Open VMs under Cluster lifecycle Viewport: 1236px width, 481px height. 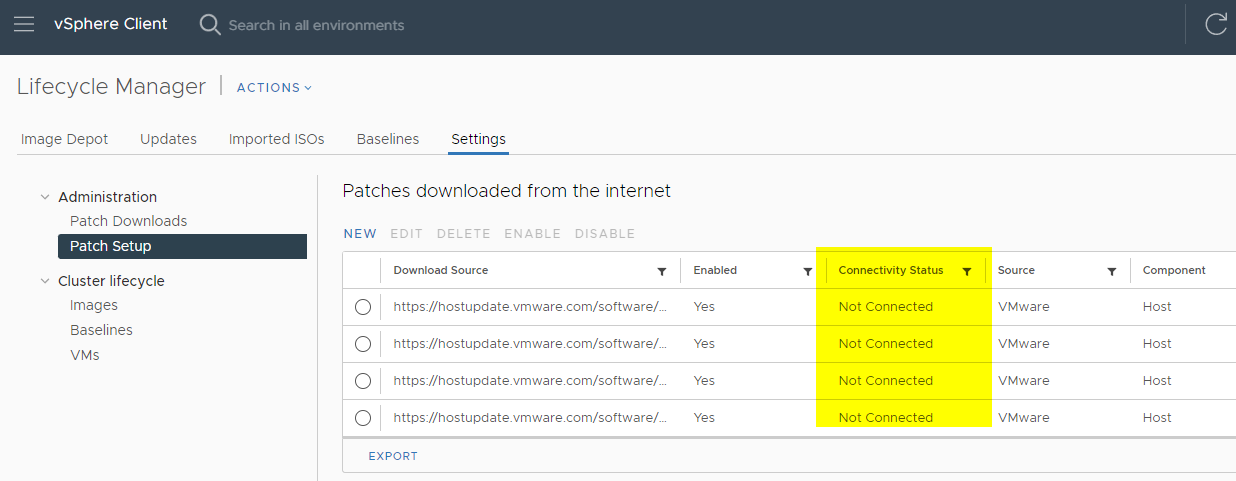(84, 355)
